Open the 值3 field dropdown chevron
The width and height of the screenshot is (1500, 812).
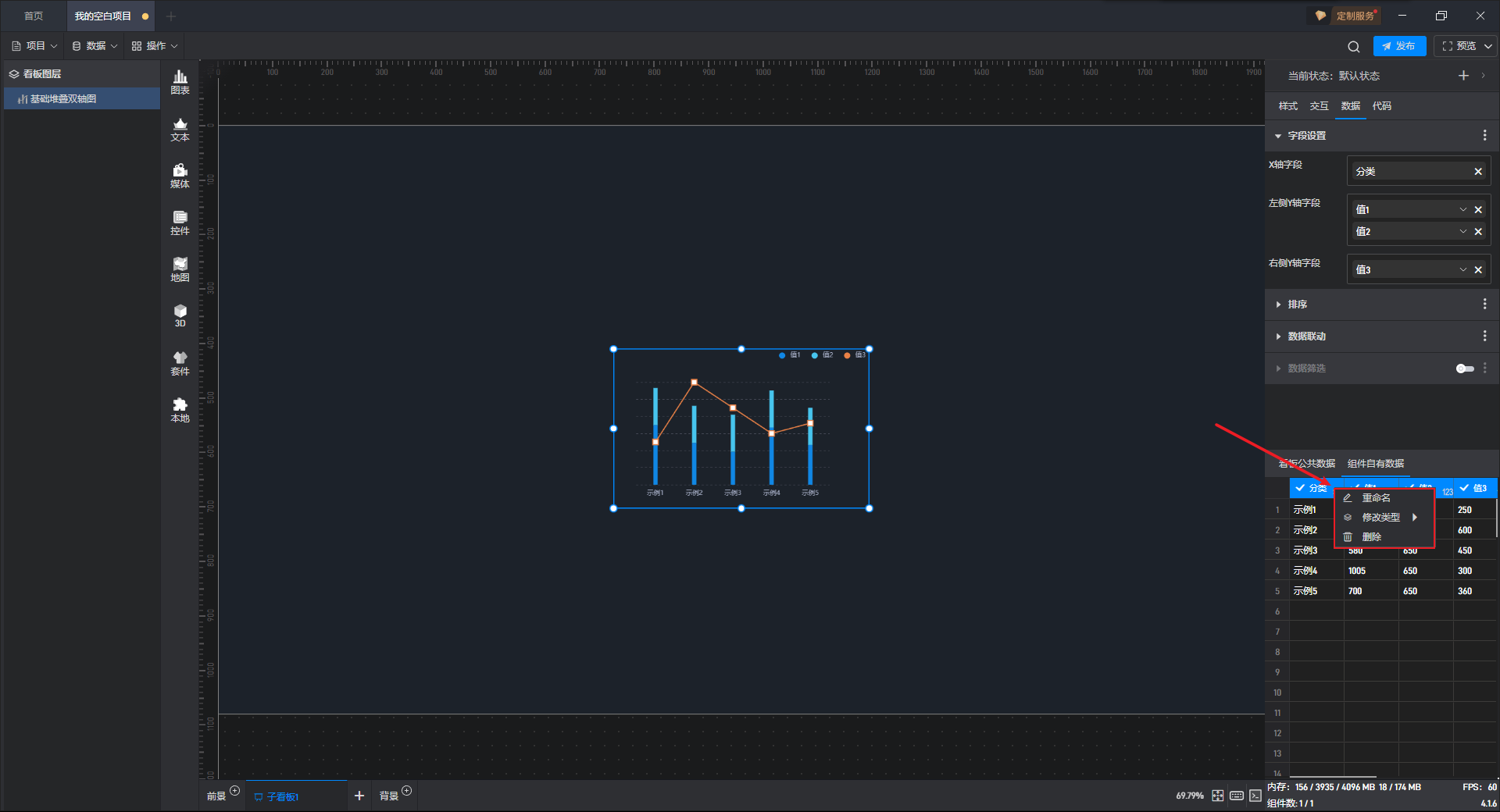(x=1463, y=270)
